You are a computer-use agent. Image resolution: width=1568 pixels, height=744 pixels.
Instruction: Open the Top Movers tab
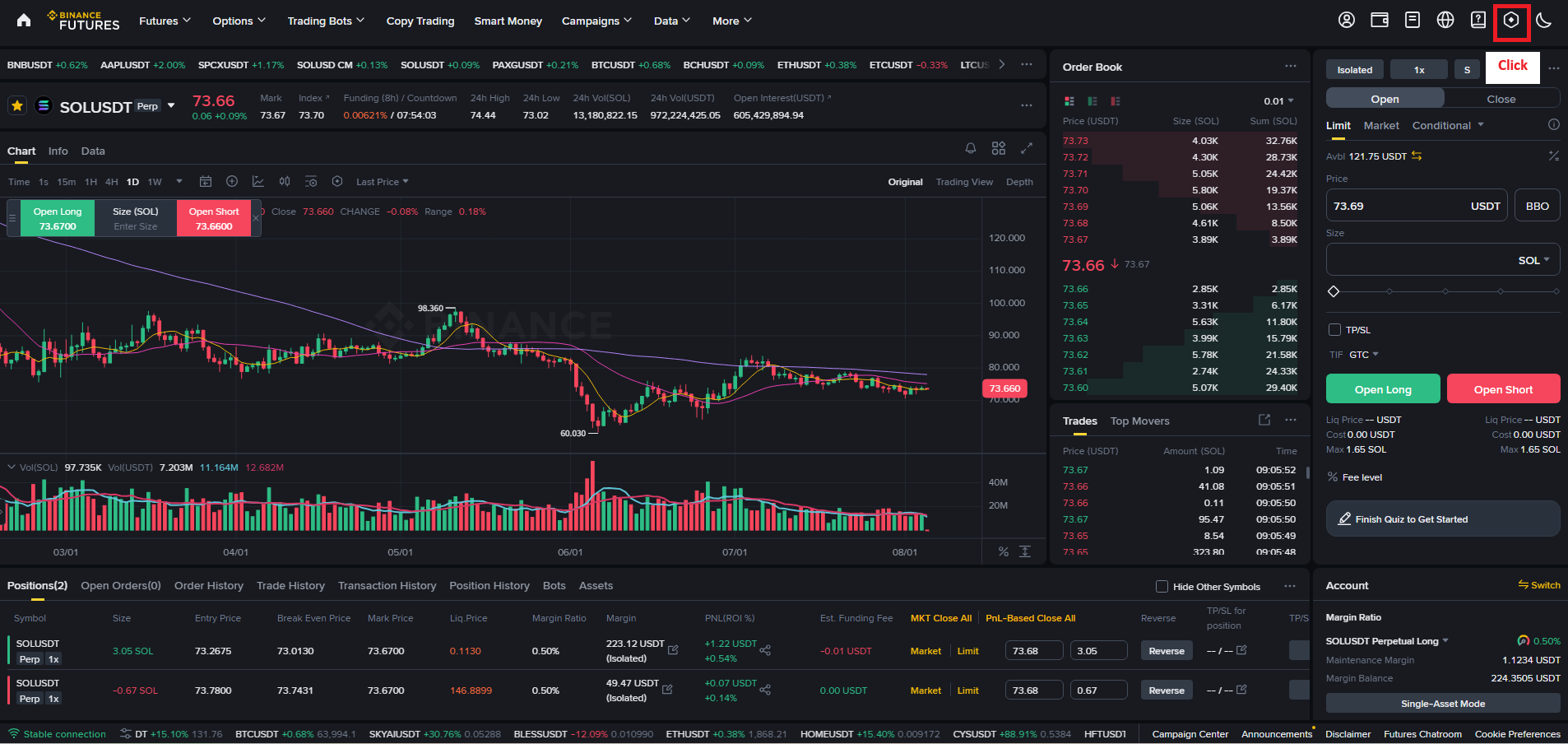1139,421
